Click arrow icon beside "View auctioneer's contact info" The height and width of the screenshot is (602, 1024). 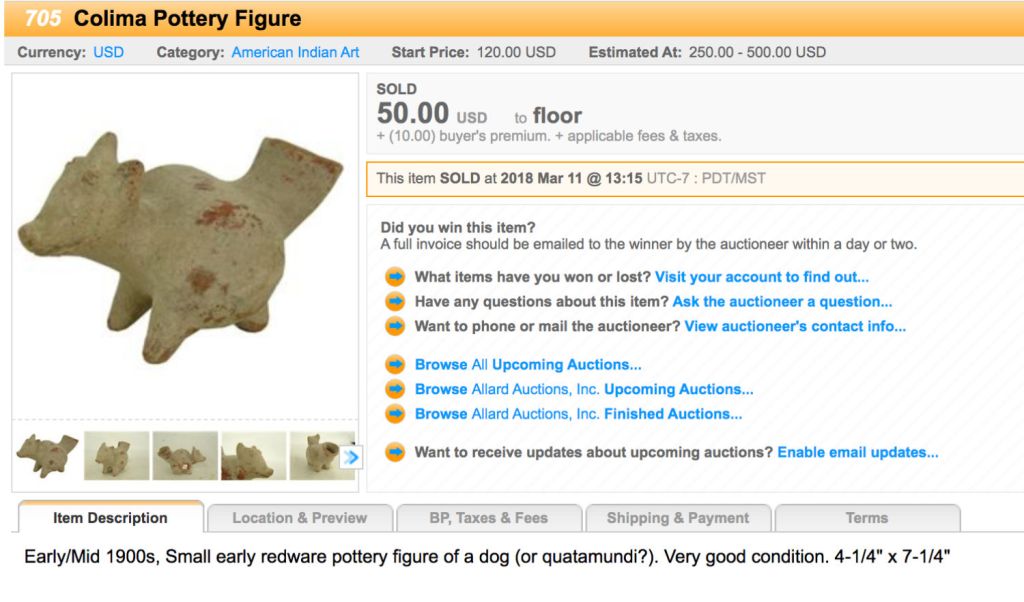(x=395, y=326)
